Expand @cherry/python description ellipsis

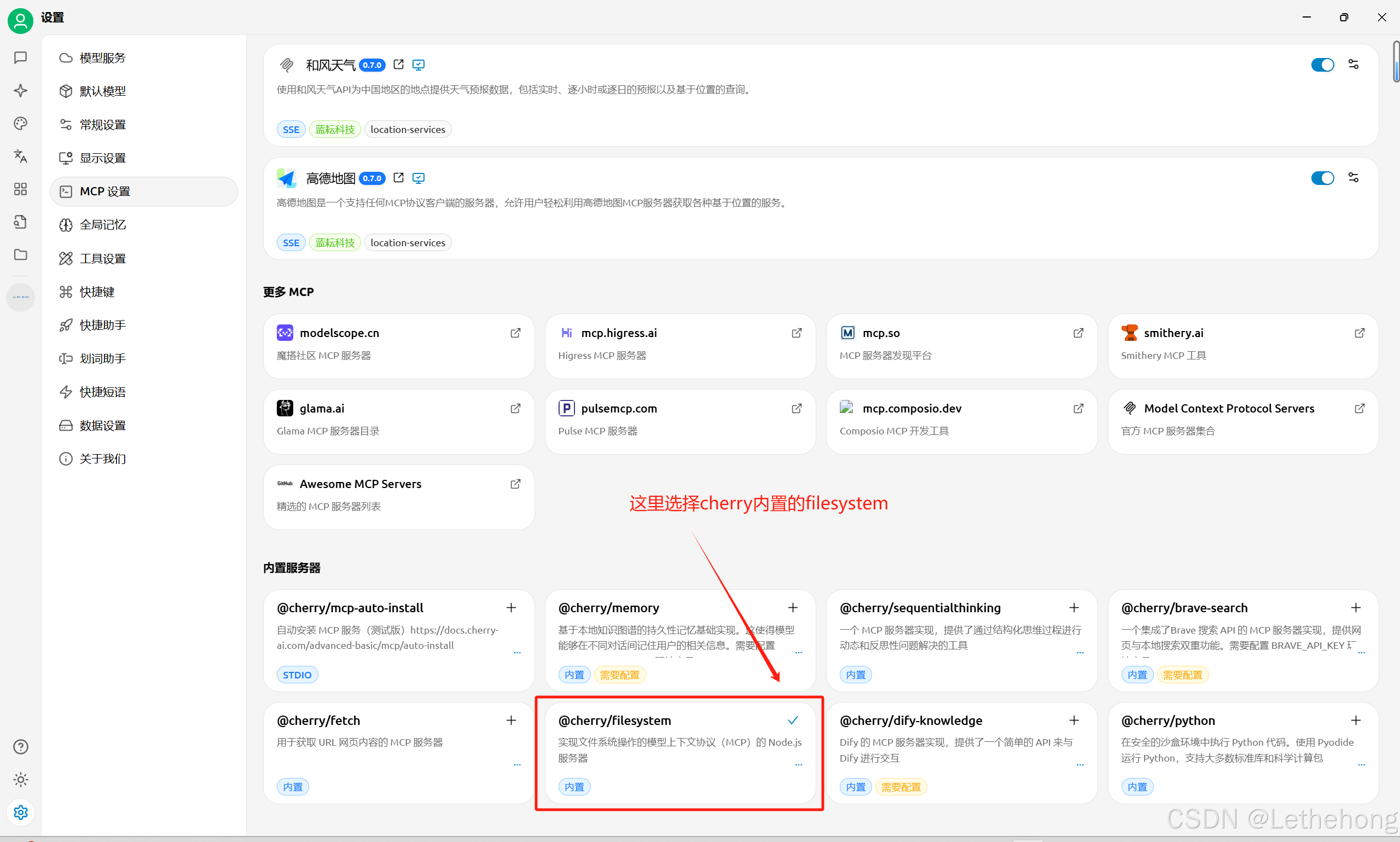click(x=1361, y=765)
